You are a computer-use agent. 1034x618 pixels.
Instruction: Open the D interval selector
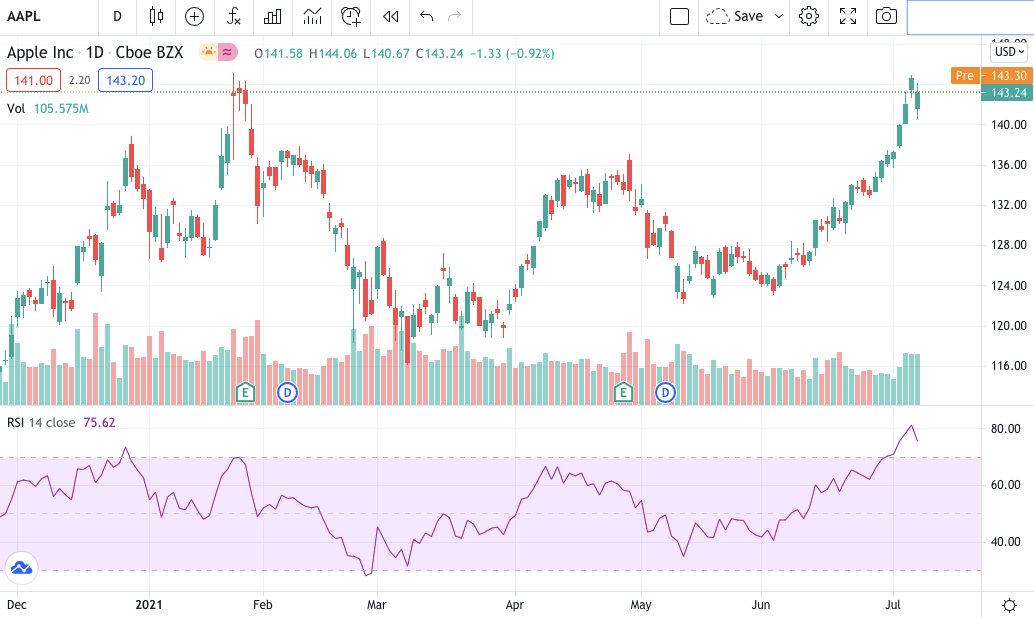click(117, 16)
